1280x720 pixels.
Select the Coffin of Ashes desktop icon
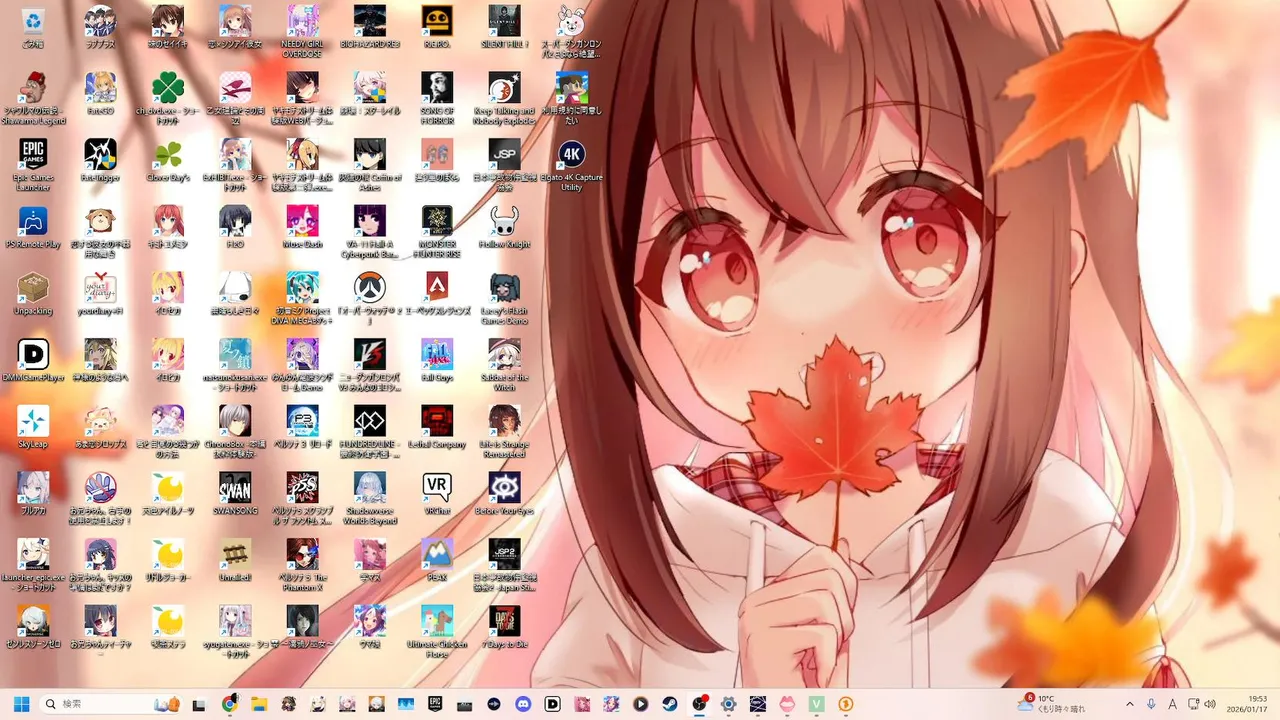click(x=369, y=165)
